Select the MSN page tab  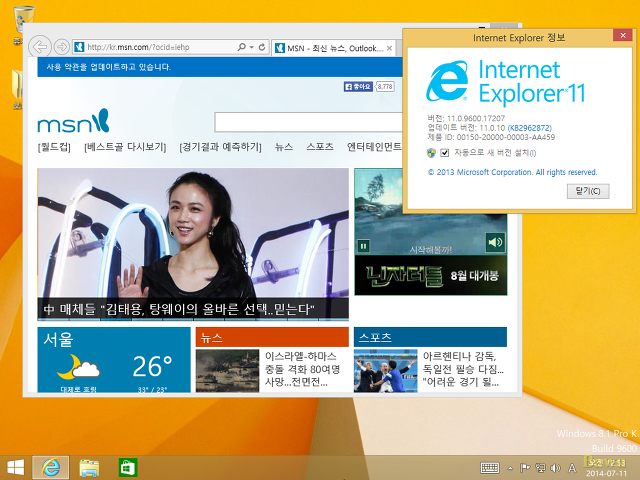tap(333, 48)
